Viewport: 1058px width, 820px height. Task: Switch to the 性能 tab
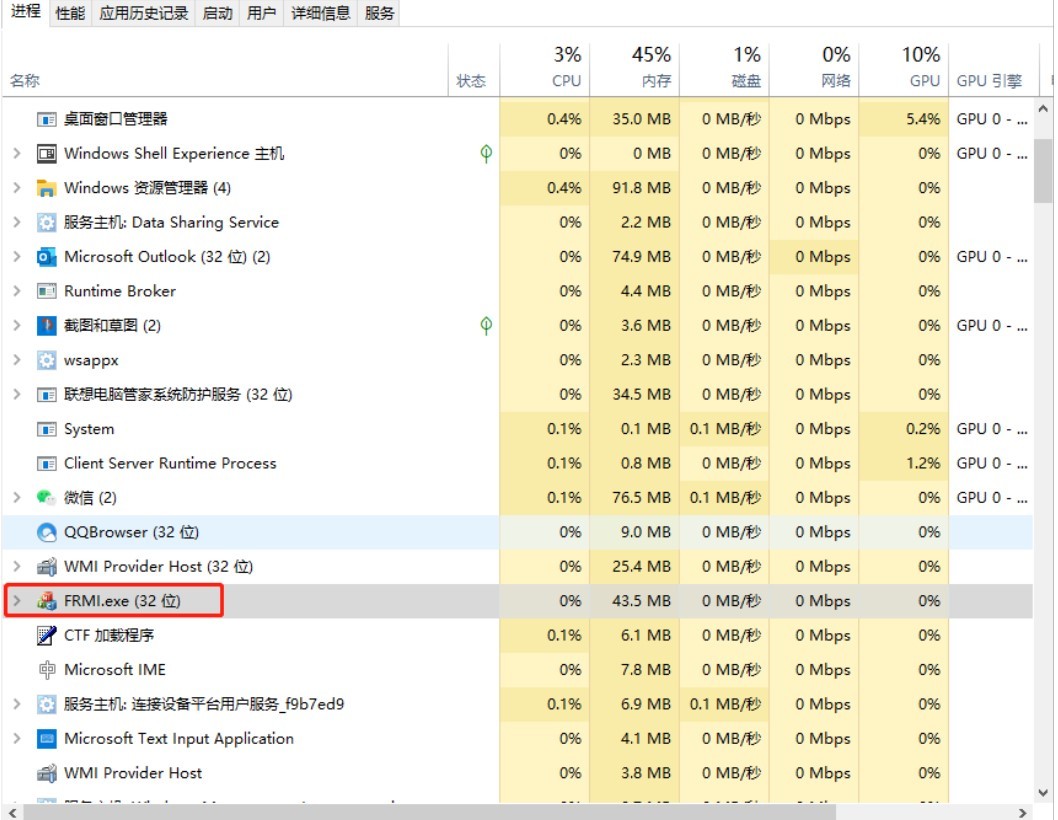click(70, 13)
